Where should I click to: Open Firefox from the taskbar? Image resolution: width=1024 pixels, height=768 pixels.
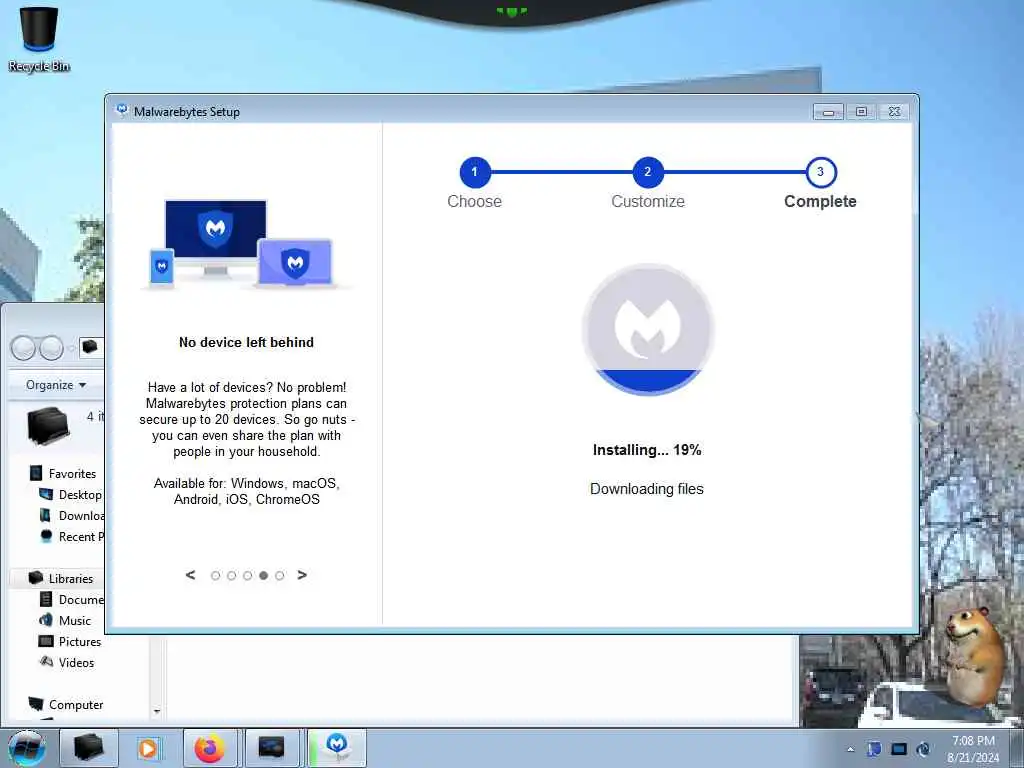click(x=210, y=748)
